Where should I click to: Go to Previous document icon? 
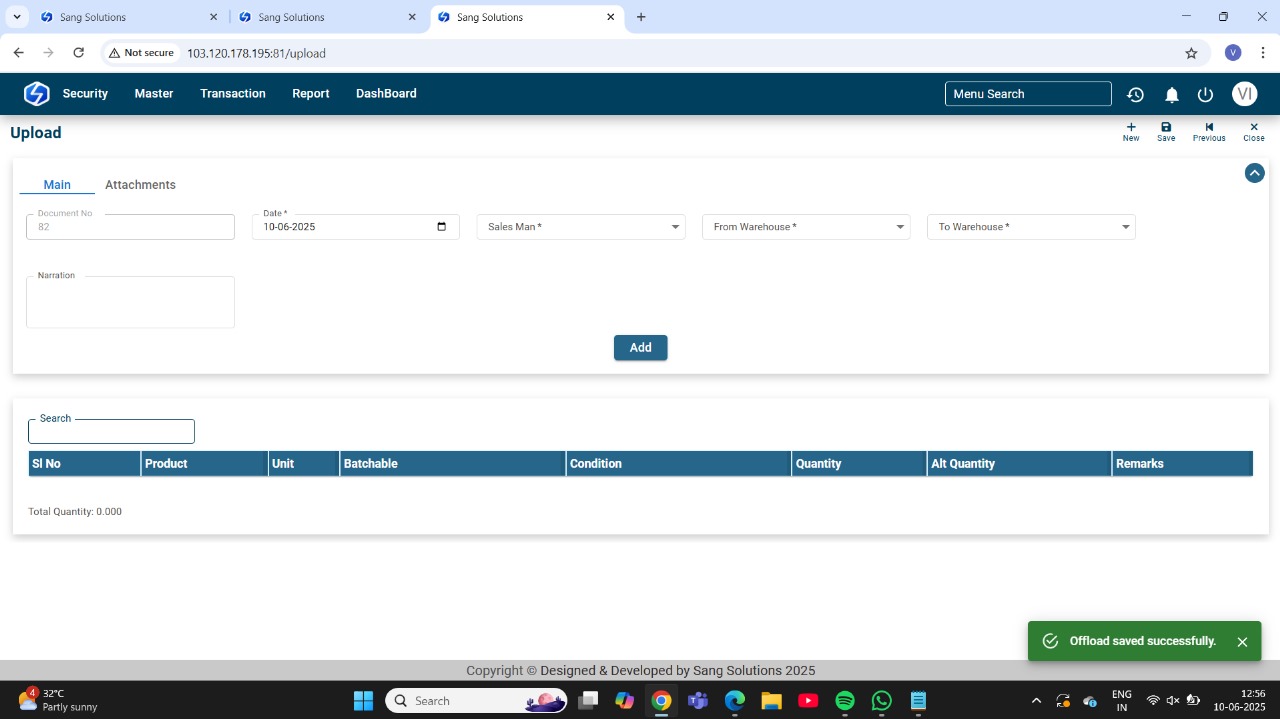point(1209,128)
